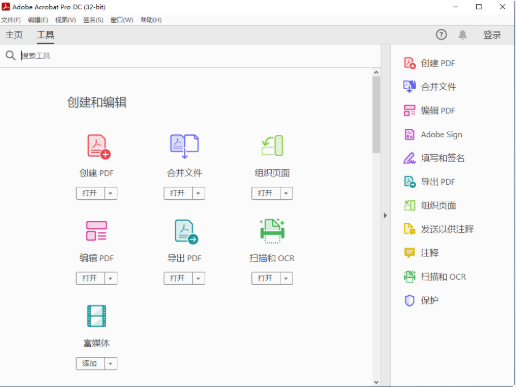Click the vertical scrollbar thumb
The width and height of the screenshot is (516, 387).
coord(376,114)
